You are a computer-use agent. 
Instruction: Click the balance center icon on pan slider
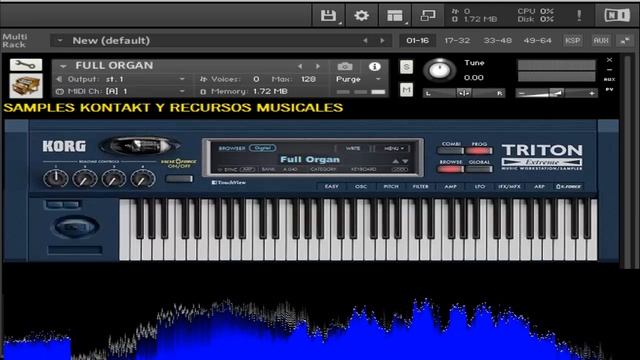463,93
